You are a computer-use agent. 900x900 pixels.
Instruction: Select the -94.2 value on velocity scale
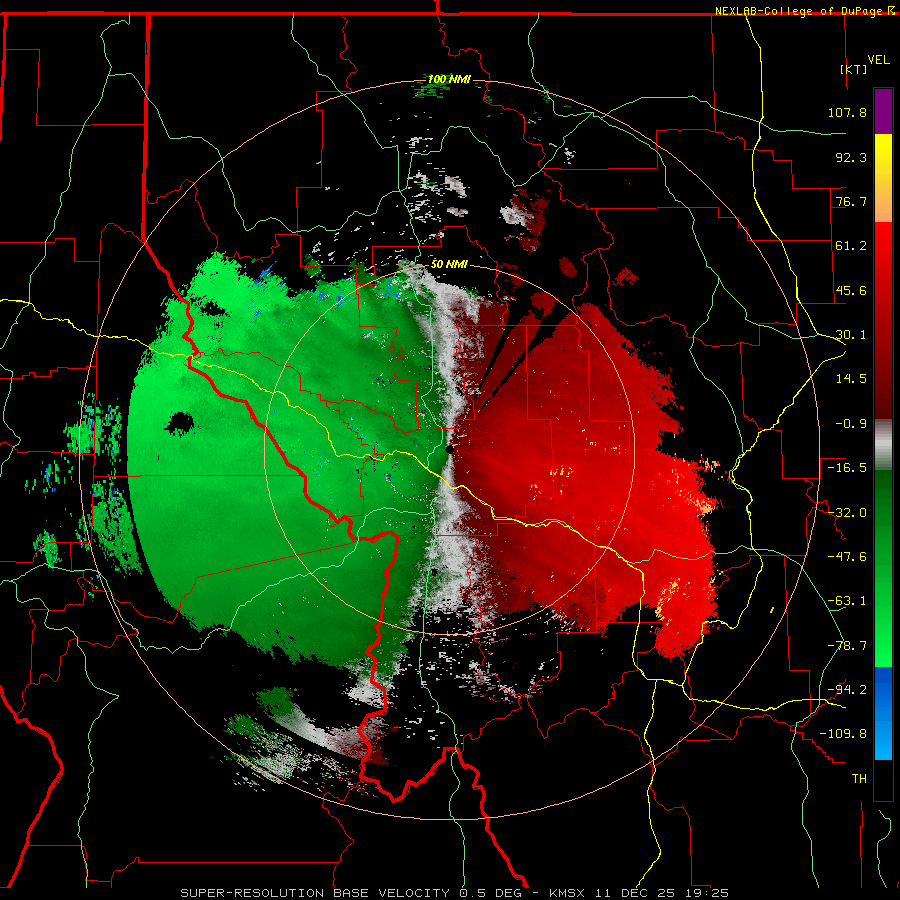[847, 690]
